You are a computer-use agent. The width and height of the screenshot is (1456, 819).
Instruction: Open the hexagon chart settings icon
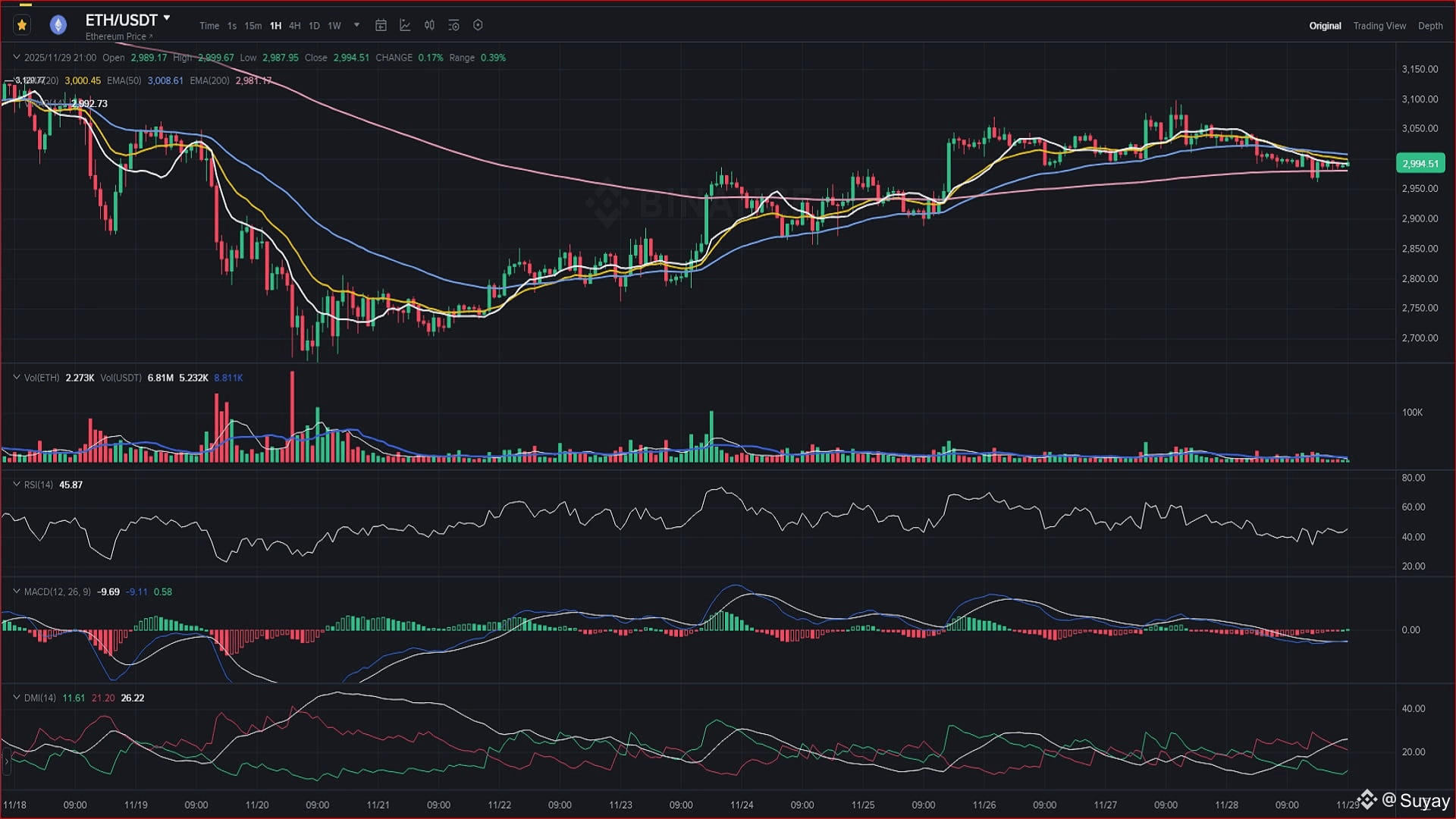(478, 25)
